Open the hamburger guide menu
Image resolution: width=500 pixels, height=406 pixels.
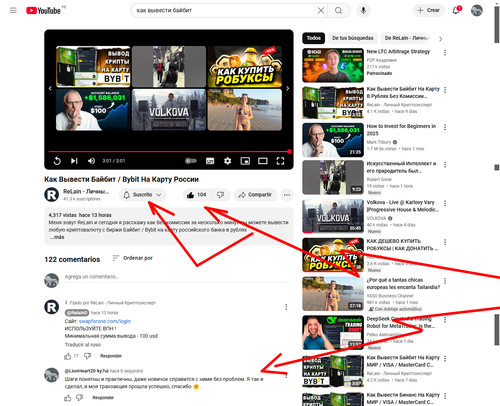[x=13, y=10]
